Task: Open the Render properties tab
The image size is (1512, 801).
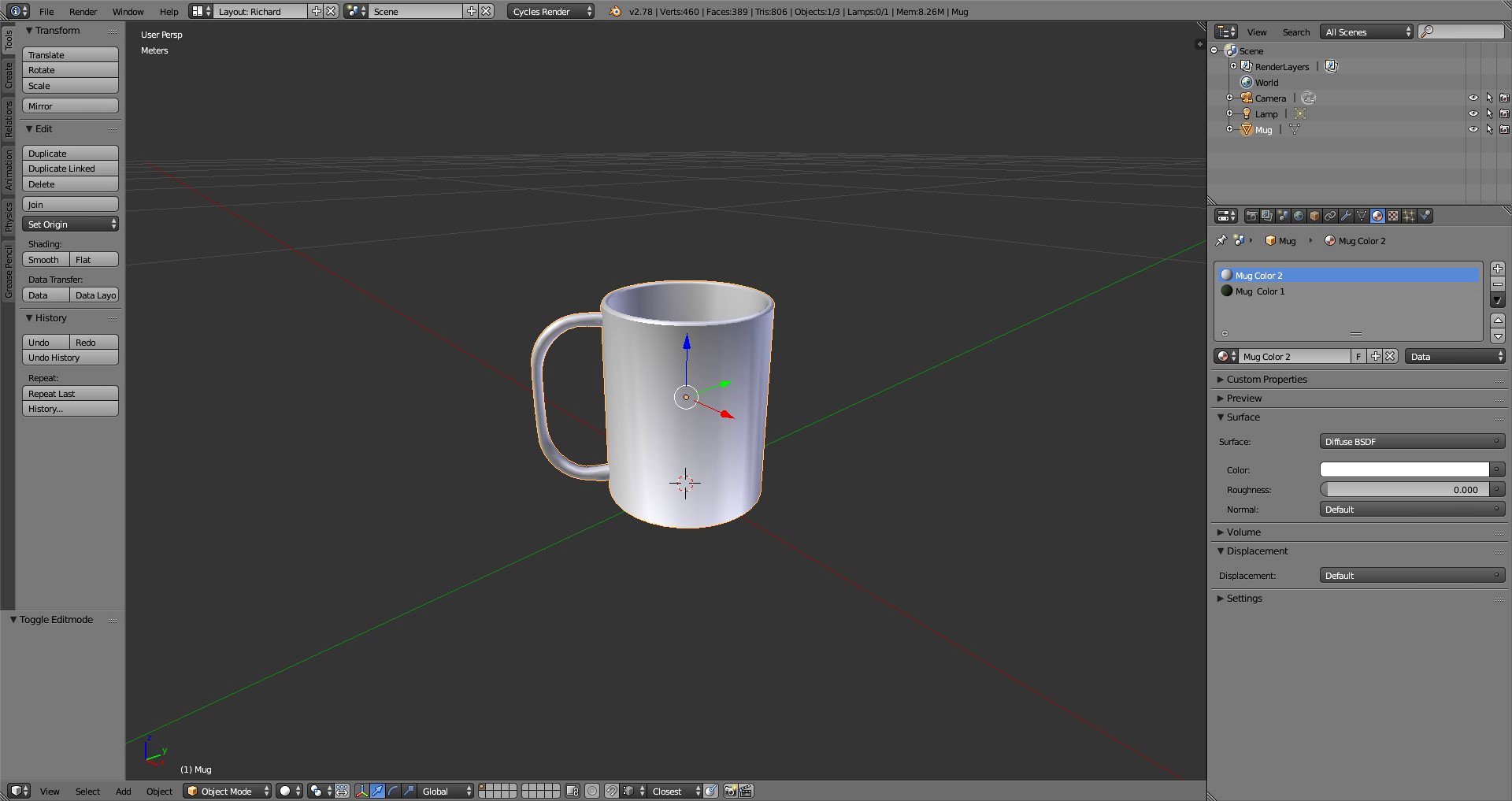Action: tap(1252, 216)
